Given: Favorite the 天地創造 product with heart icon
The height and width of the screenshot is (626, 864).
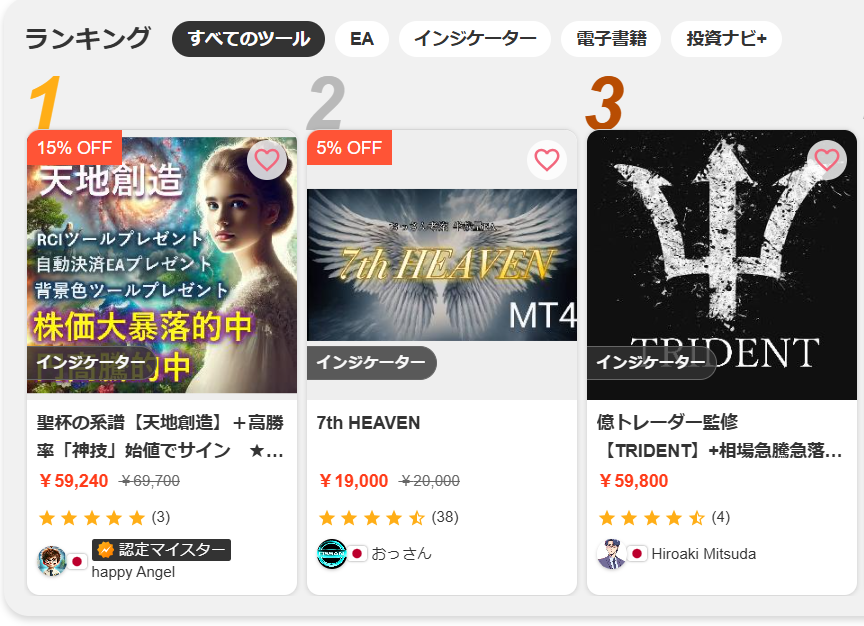Looking at the screenshot, I should (267, 160).
